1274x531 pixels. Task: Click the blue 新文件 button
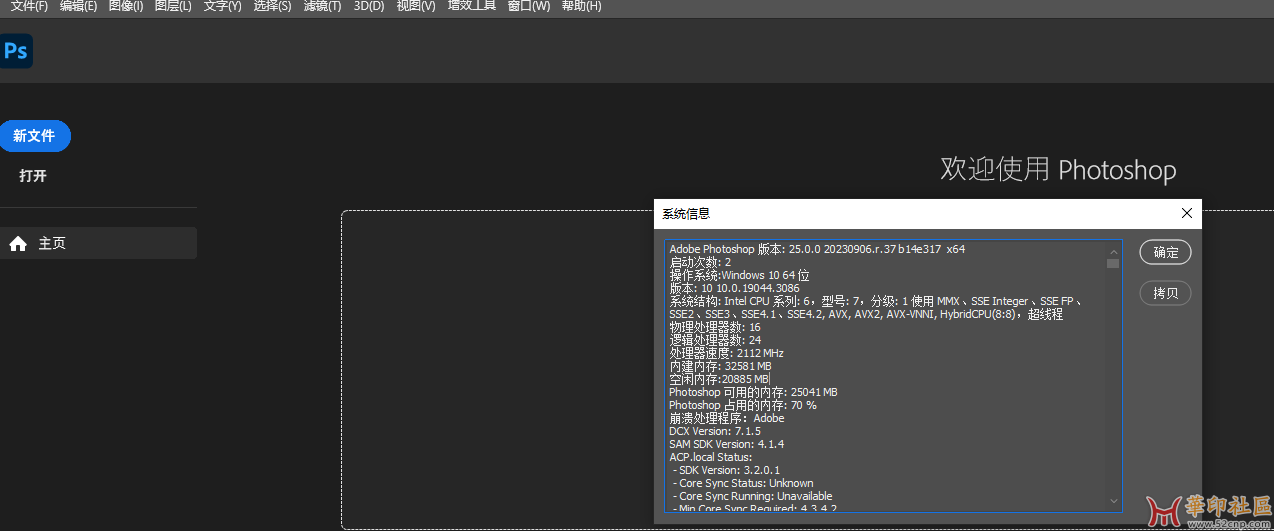pyautogui.click(x=34, y=136)
